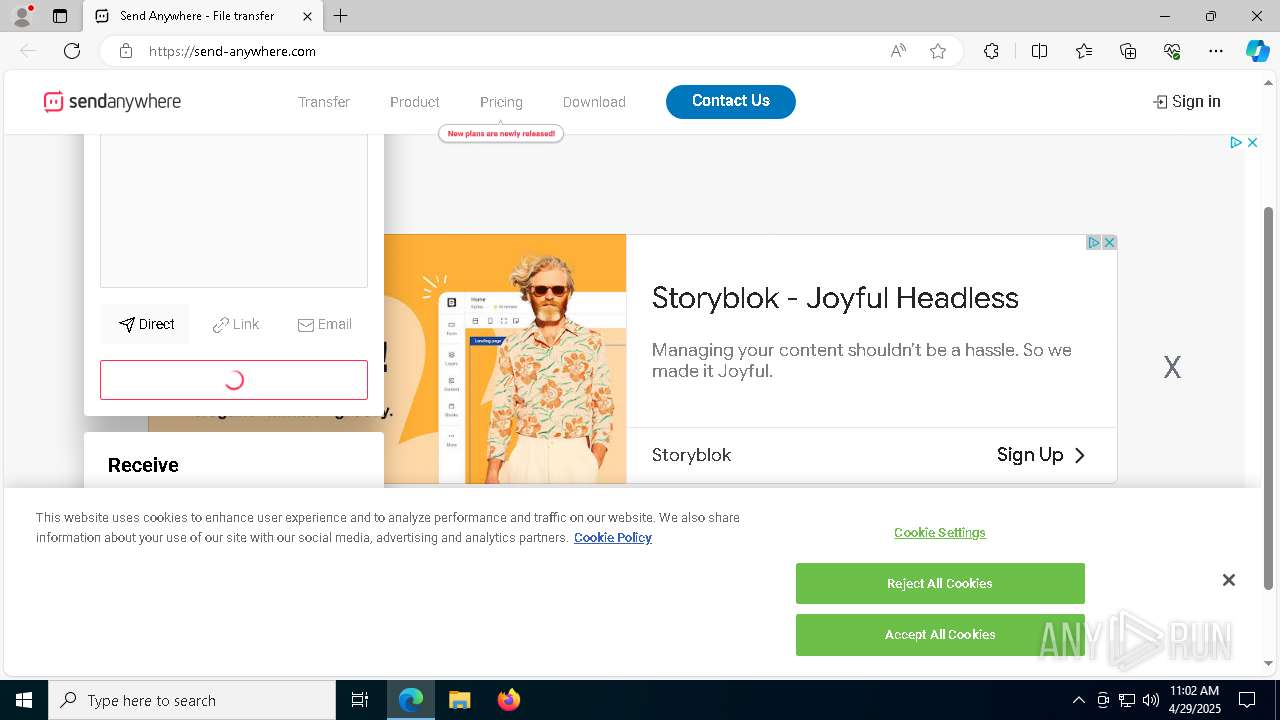Select the Link transfer tab
The width and height of the screenshot is (1280, 720).
(x=236, y=324)
